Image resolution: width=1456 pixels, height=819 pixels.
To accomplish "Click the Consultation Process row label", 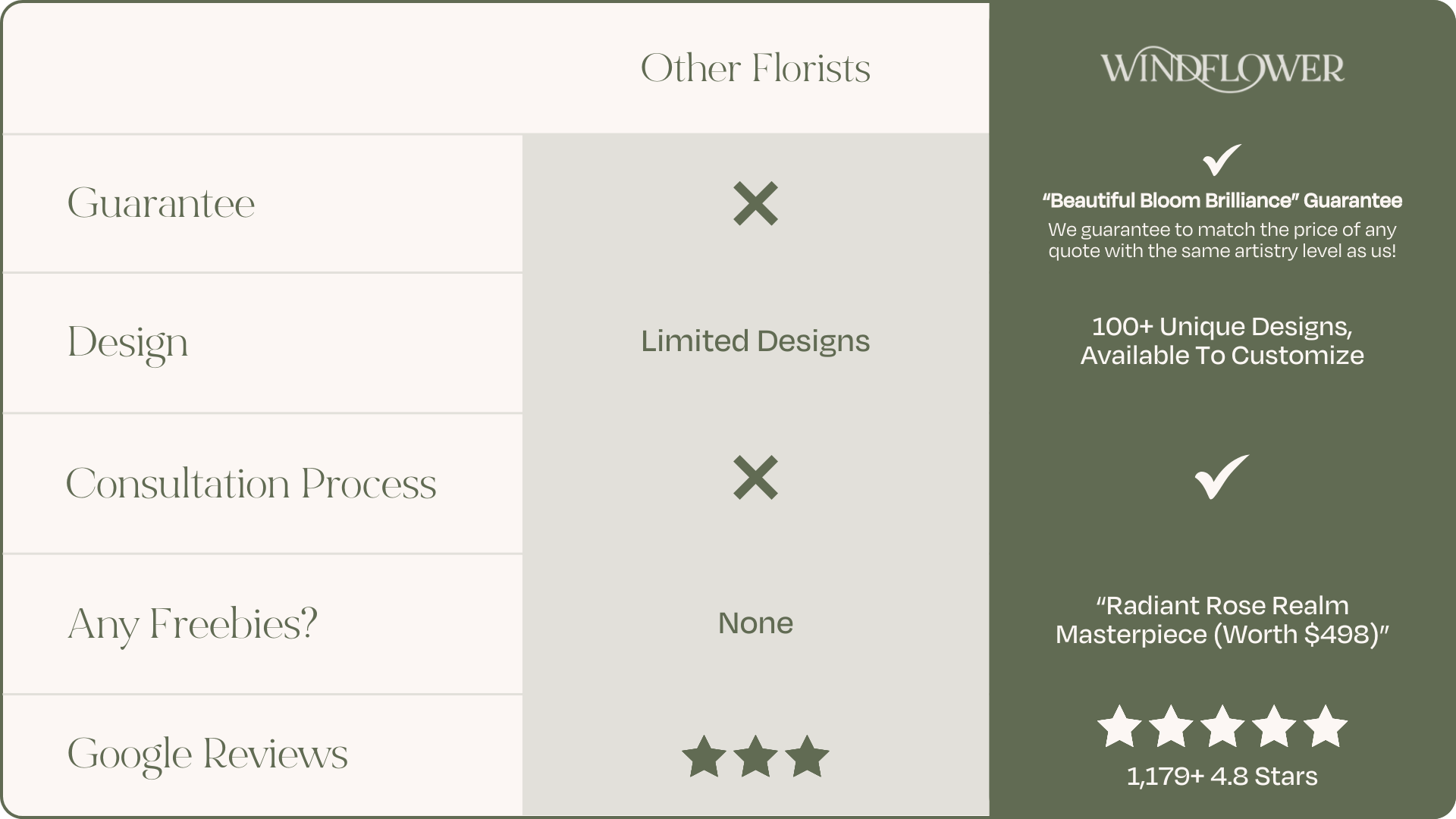I will (x=251, y=484).
